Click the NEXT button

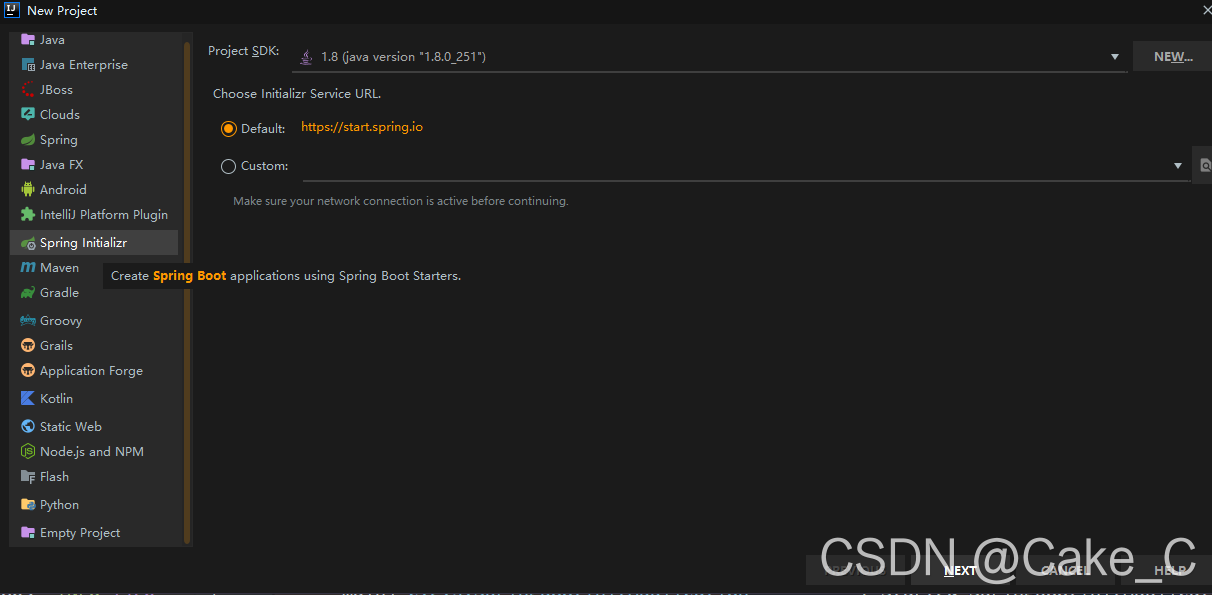pos(960,570)
